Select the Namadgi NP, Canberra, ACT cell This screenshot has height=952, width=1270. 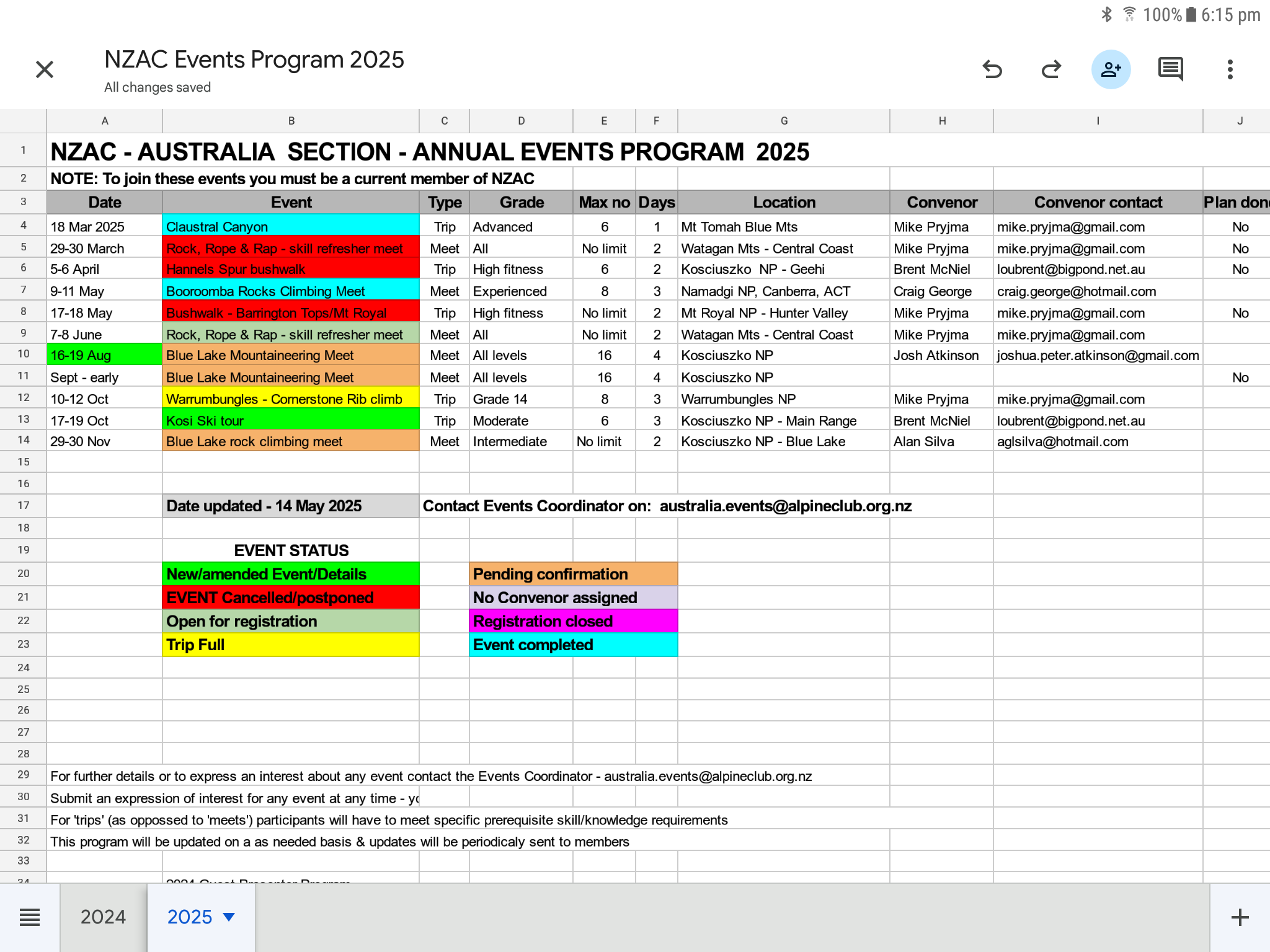tap(784, 291)
